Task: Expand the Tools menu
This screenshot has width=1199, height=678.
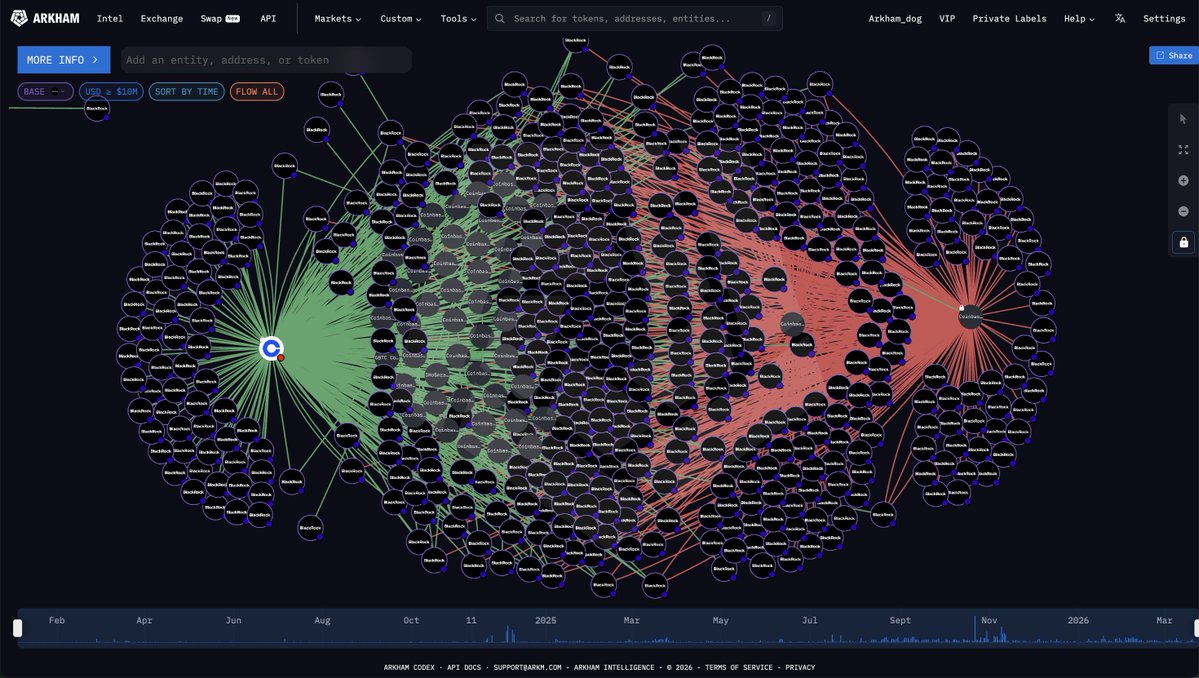Action: [x=458, y=18]
